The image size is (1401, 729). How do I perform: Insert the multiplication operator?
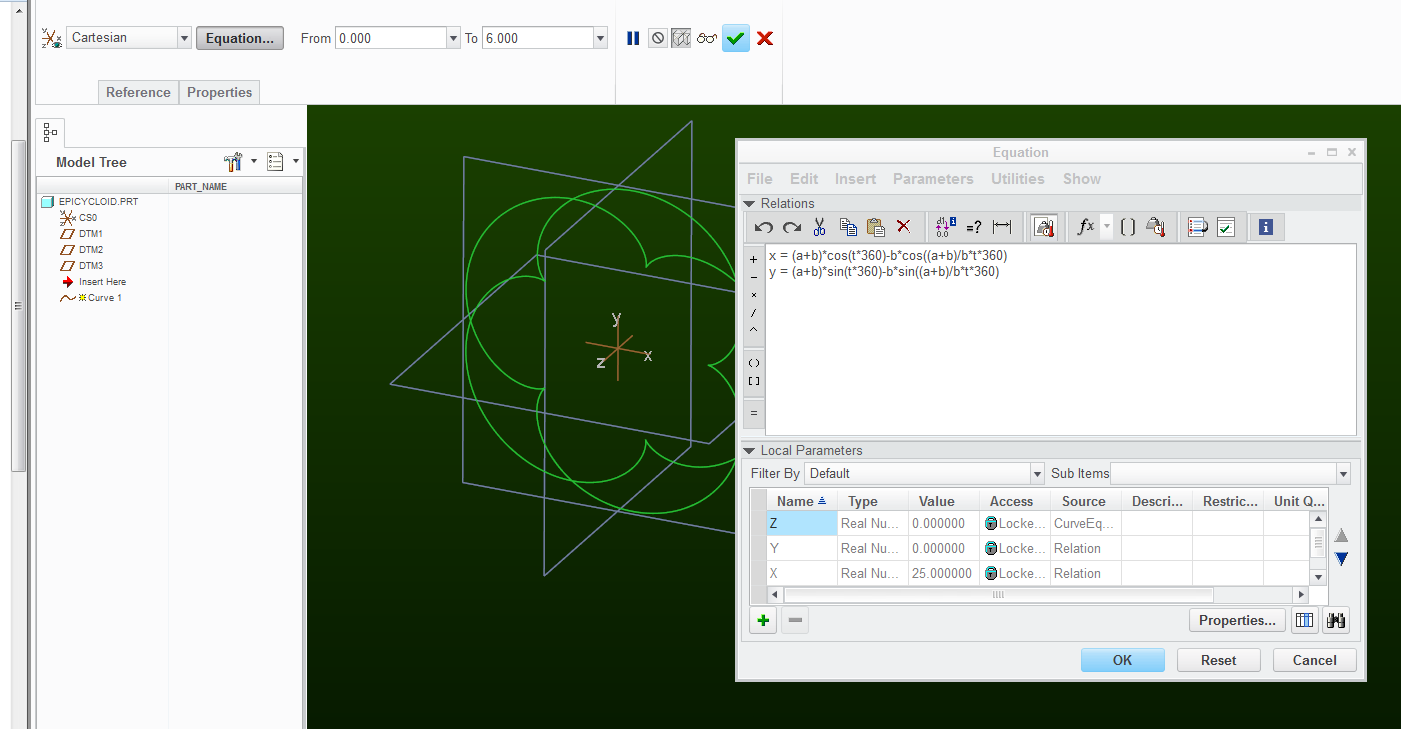pyautogui.click(x=754, y=295)
